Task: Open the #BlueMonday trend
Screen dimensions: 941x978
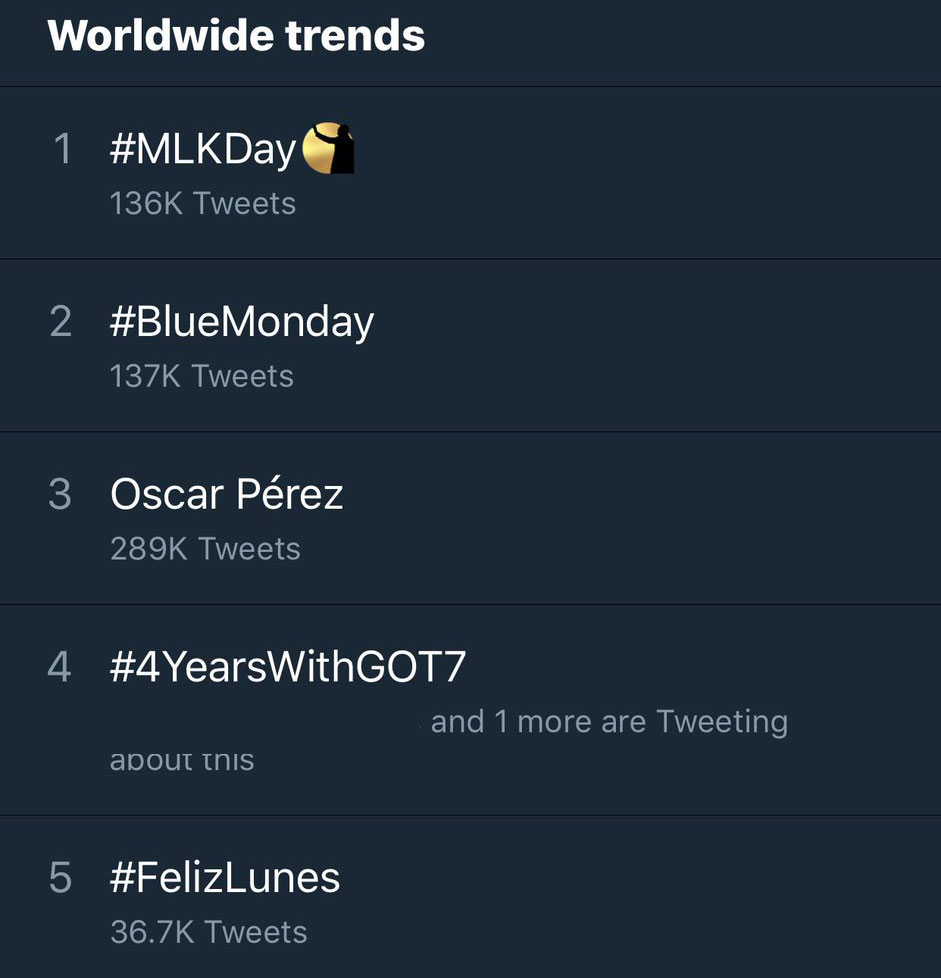Action: [x=242, y=322]
